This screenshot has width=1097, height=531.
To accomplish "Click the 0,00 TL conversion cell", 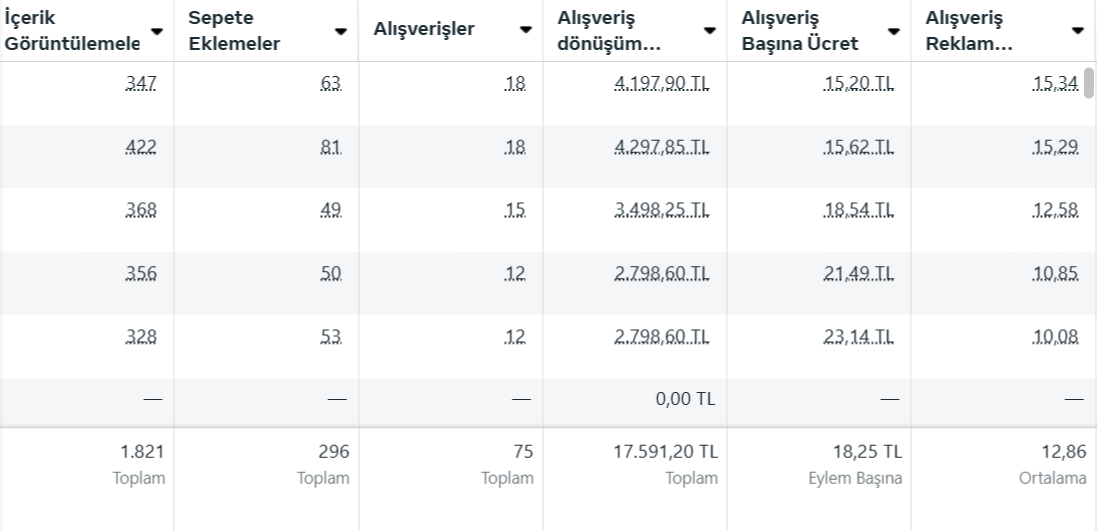I will point(685,400).
